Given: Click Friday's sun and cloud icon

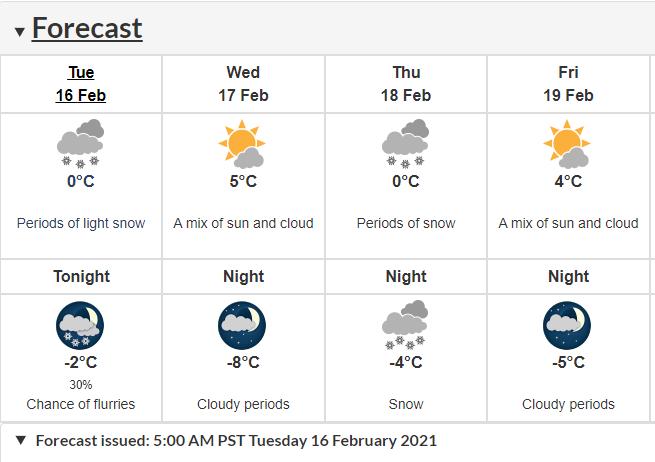Looking at the screenshot, I should pyautogui.click(x=567, y=144).
